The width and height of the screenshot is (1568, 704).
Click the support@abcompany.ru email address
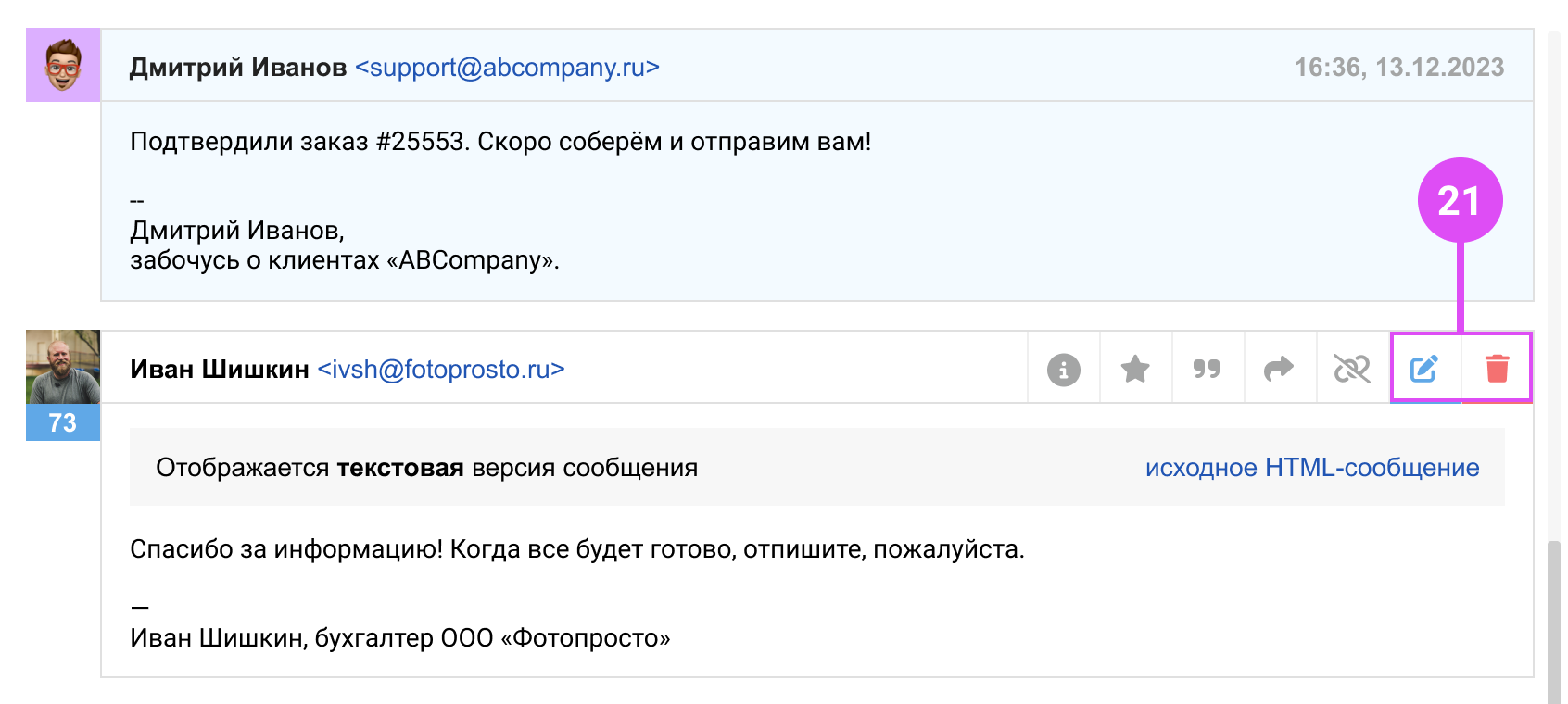coord(507,68)
